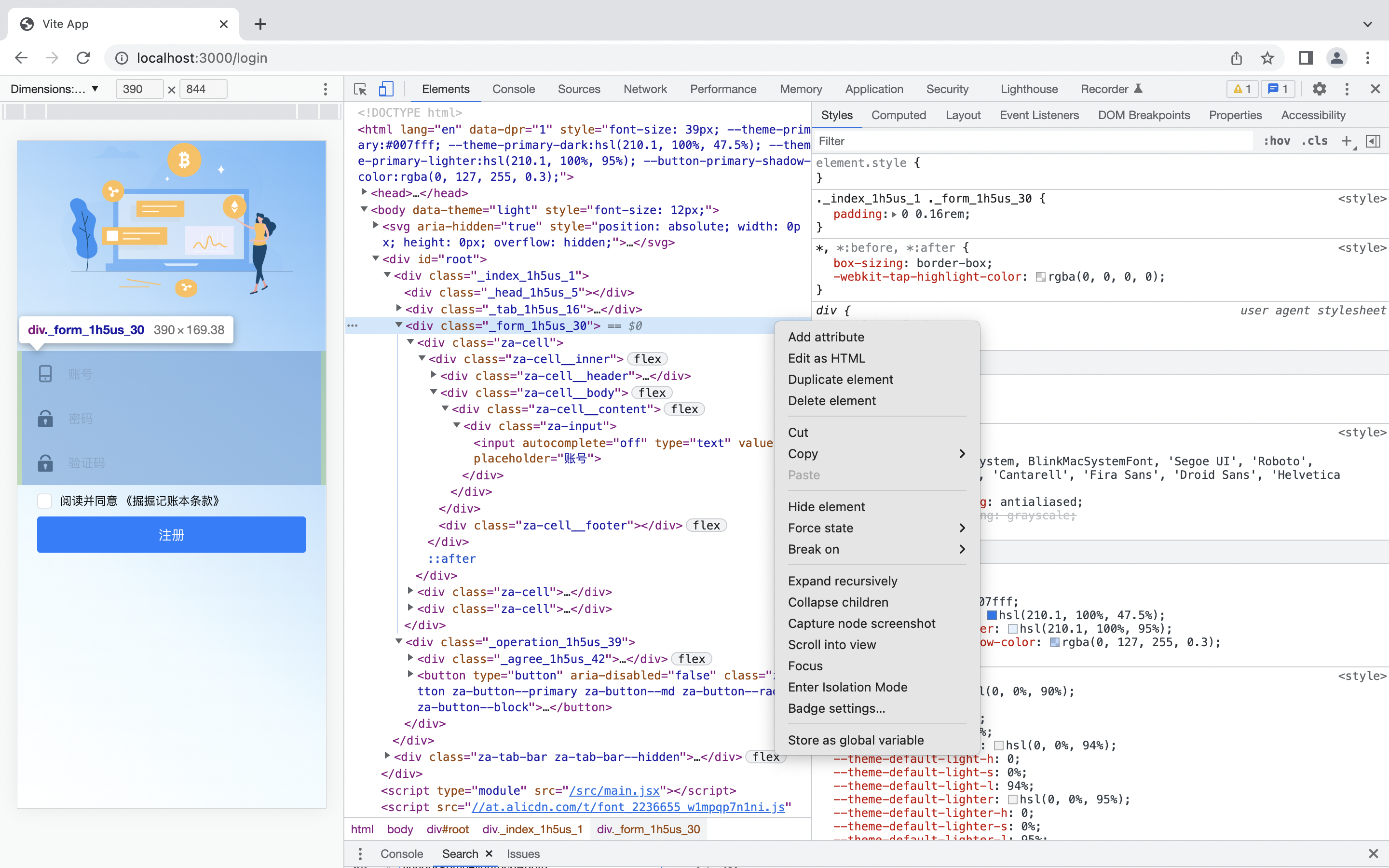1389x868 pixels.
Task: Select 'Delete element' from context menu
Action: (x=832, y=400)
